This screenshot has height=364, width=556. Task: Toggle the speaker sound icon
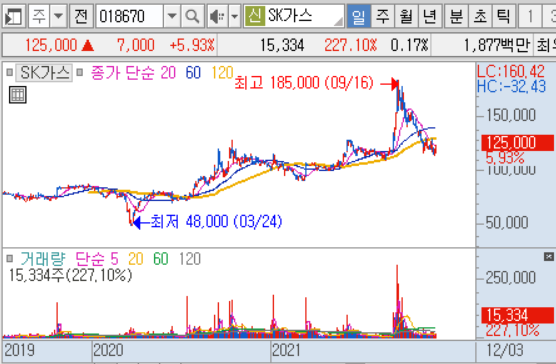pyautogui.click(x=217, y=16)
